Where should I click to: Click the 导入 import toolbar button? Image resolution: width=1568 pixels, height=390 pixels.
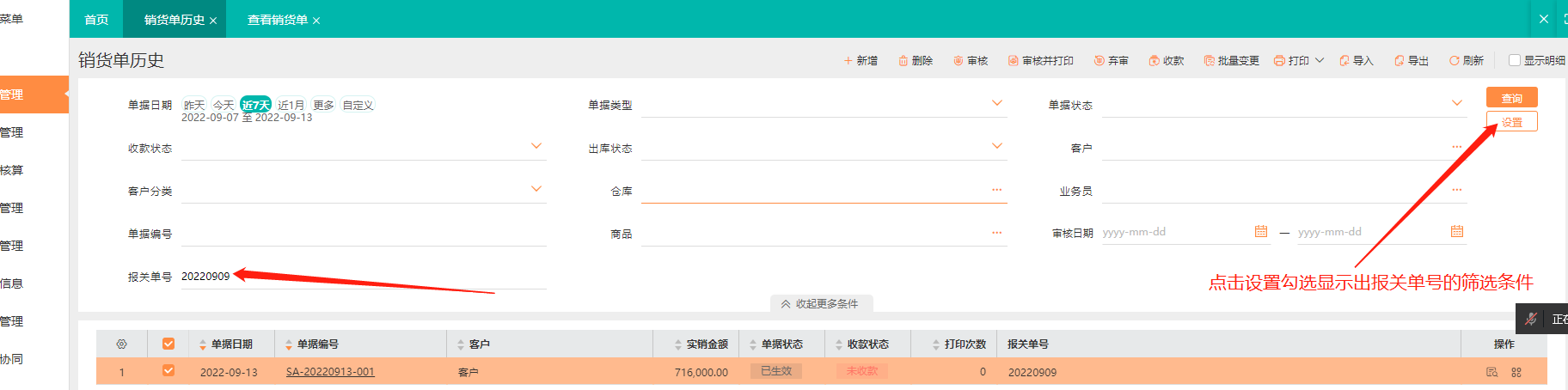(1357, 61)
